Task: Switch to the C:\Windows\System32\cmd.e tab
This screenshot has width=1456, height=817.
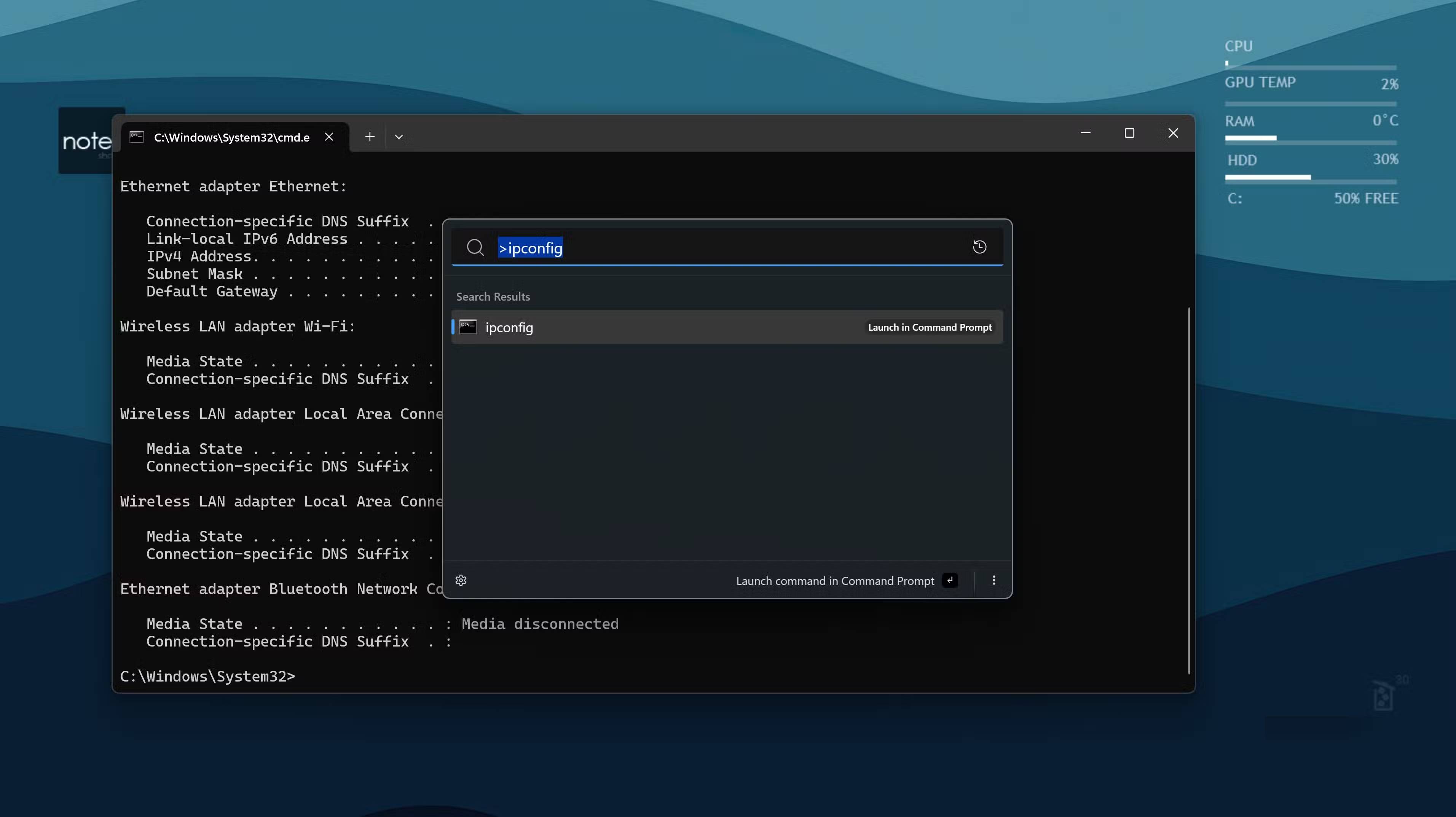Action: (x=232, y=137)
